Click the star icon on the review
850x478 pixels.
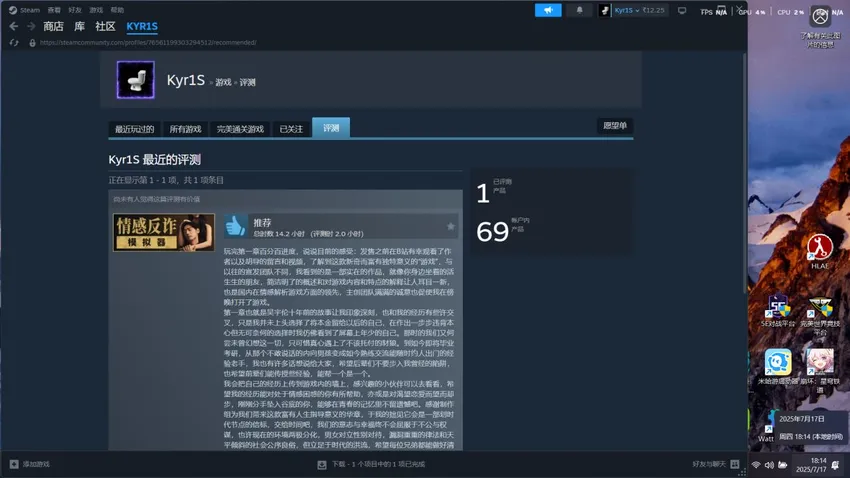coord(451,227)
